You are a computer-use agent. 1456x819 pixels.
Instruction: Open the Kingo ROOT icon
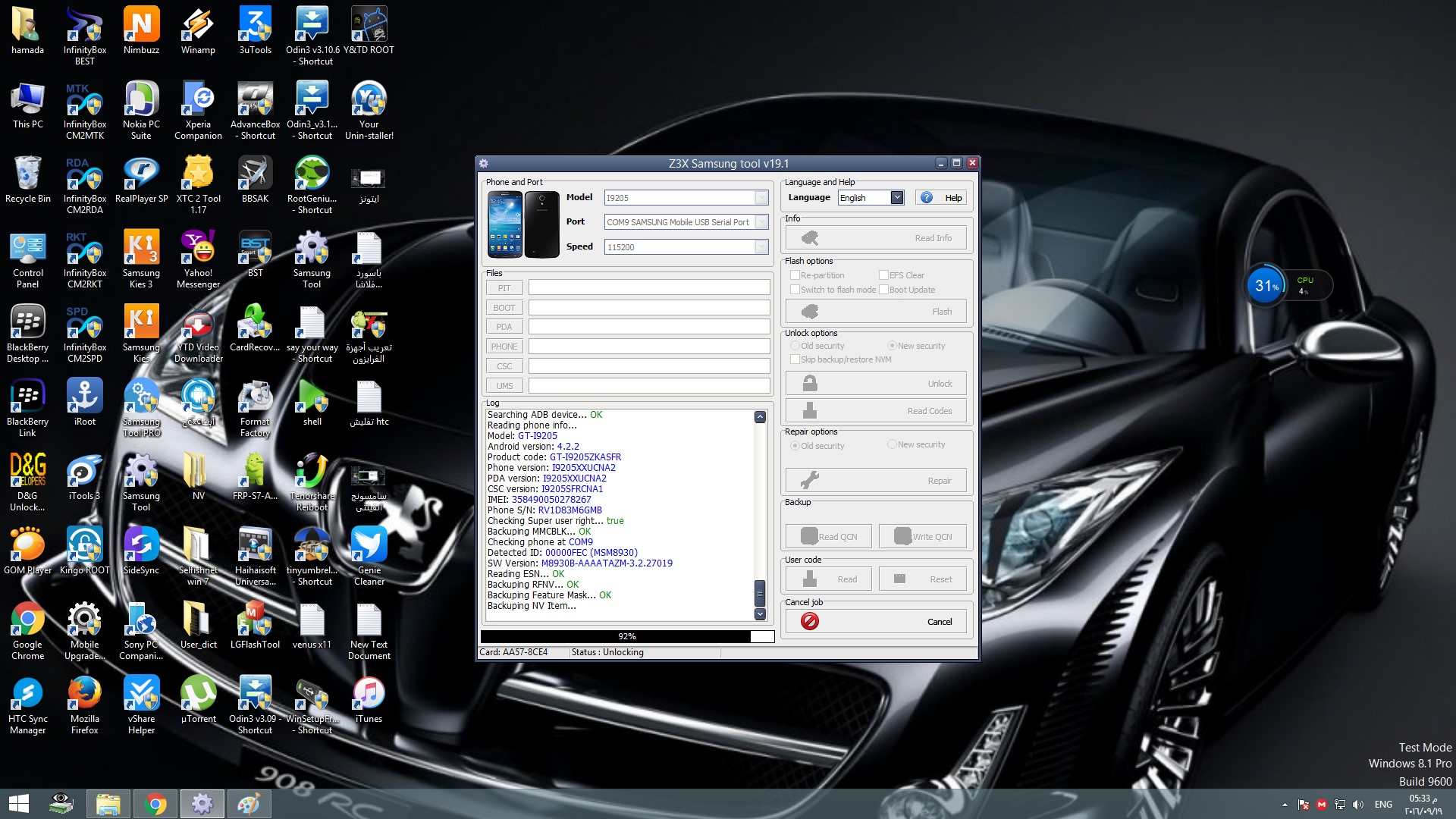click(85, 551)
